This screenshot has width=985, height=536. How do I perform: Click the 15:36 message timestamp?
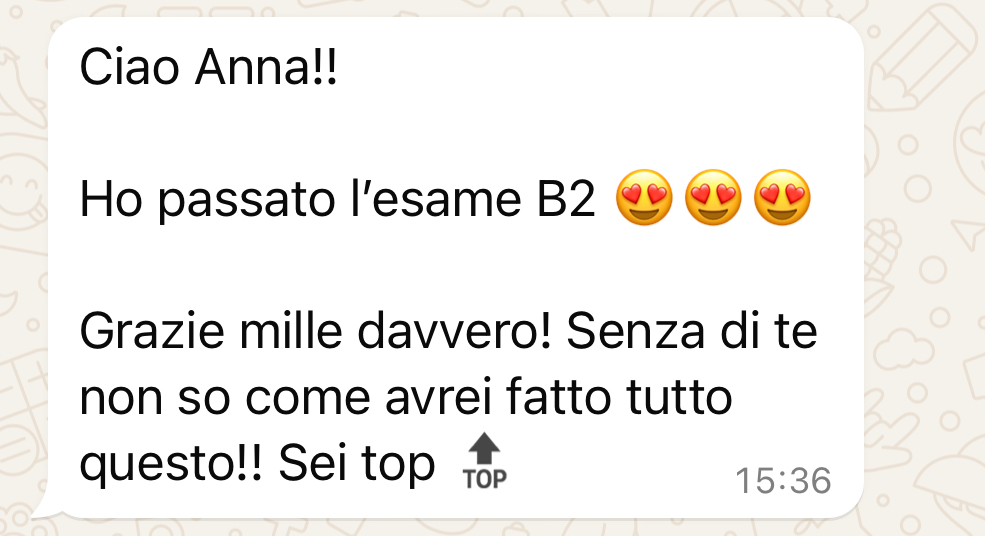click(x=783, y=481)
